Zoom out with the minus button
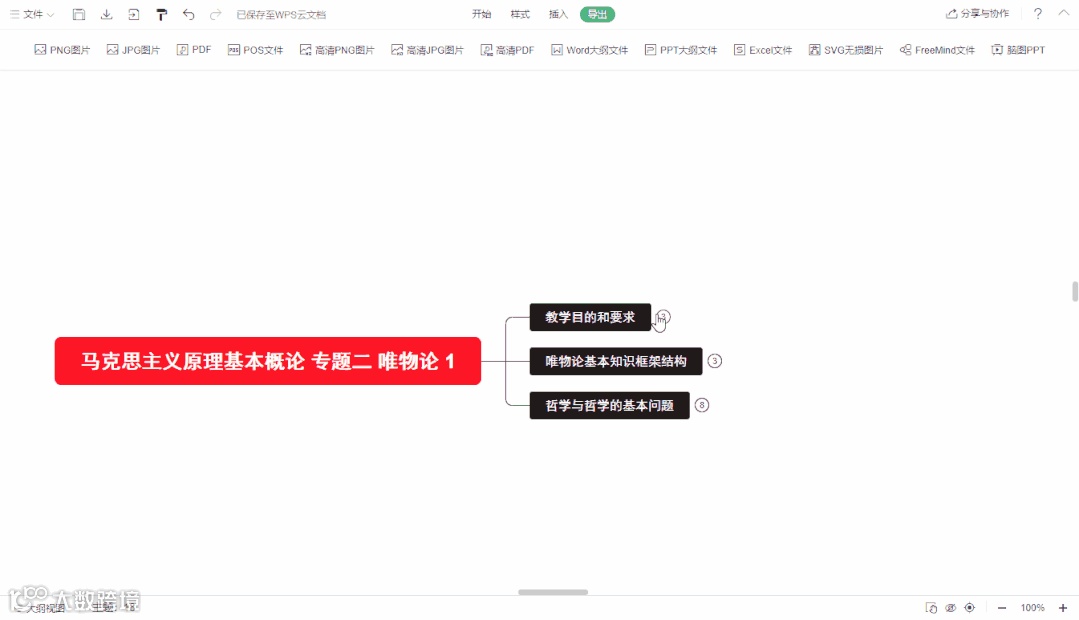The image size is (1079, 620). coord(1002,608)
